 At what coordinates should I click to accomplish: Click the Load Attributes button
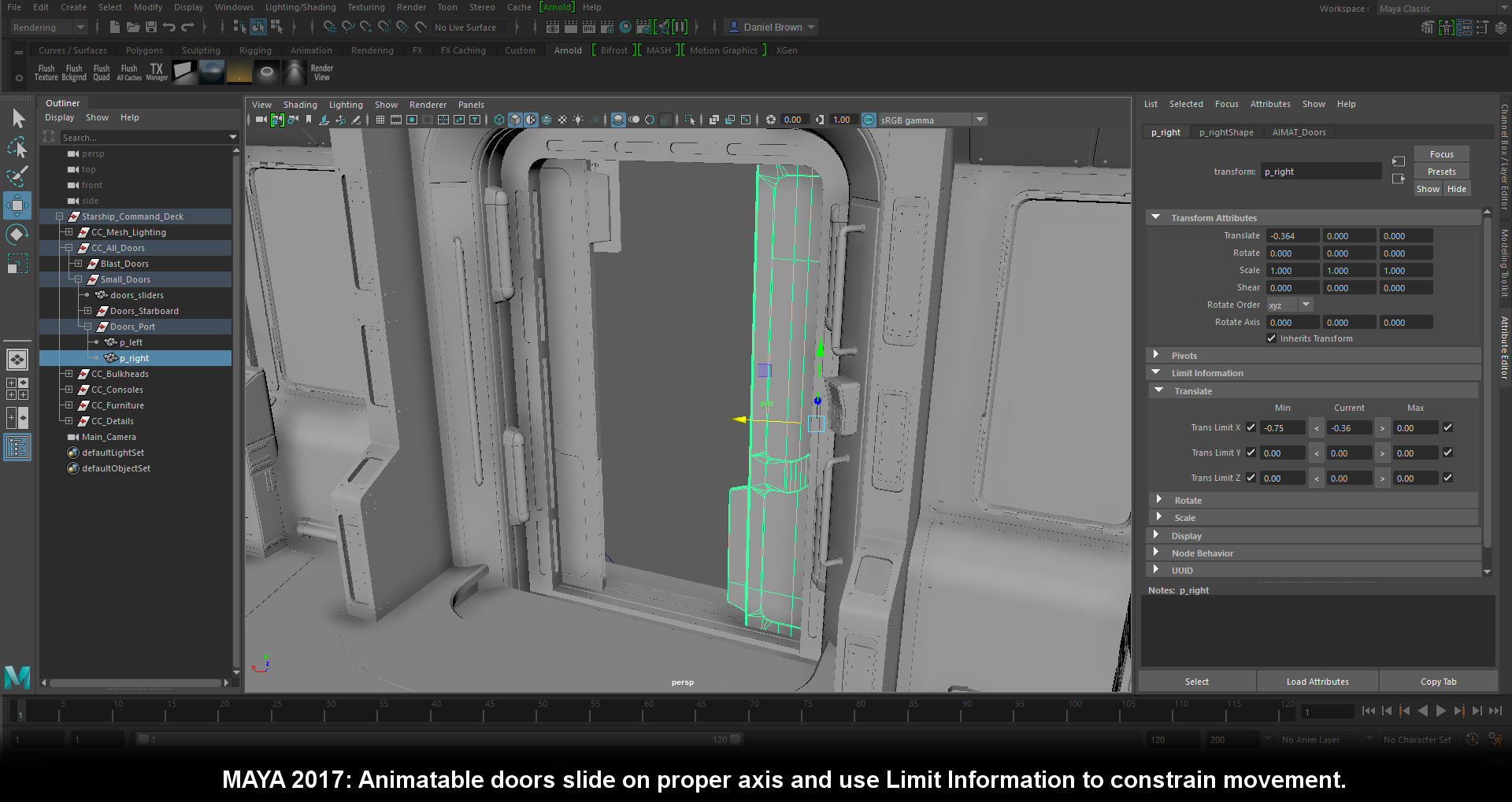pyautogui.click(x=1317, y=682)
